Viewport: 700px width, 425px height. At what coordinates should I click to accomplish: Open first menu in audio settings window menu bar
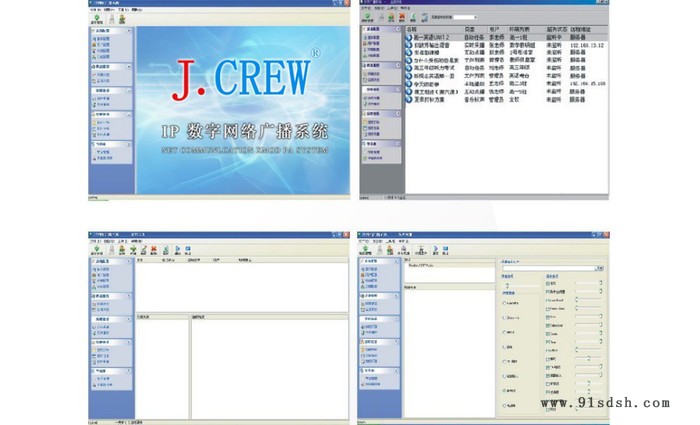tap(363, 242)
